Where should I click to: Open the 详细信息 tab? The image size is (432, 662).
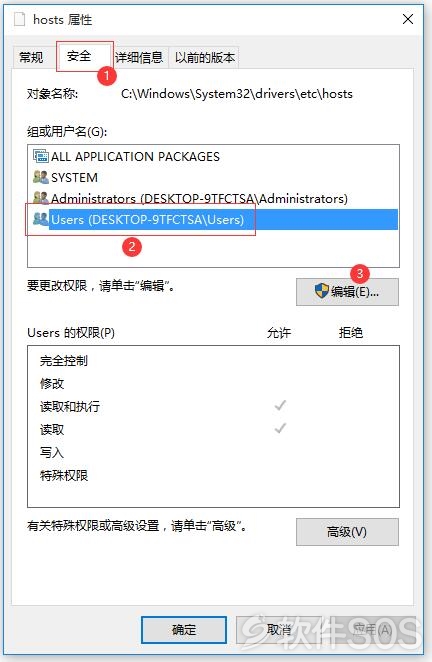139,57
